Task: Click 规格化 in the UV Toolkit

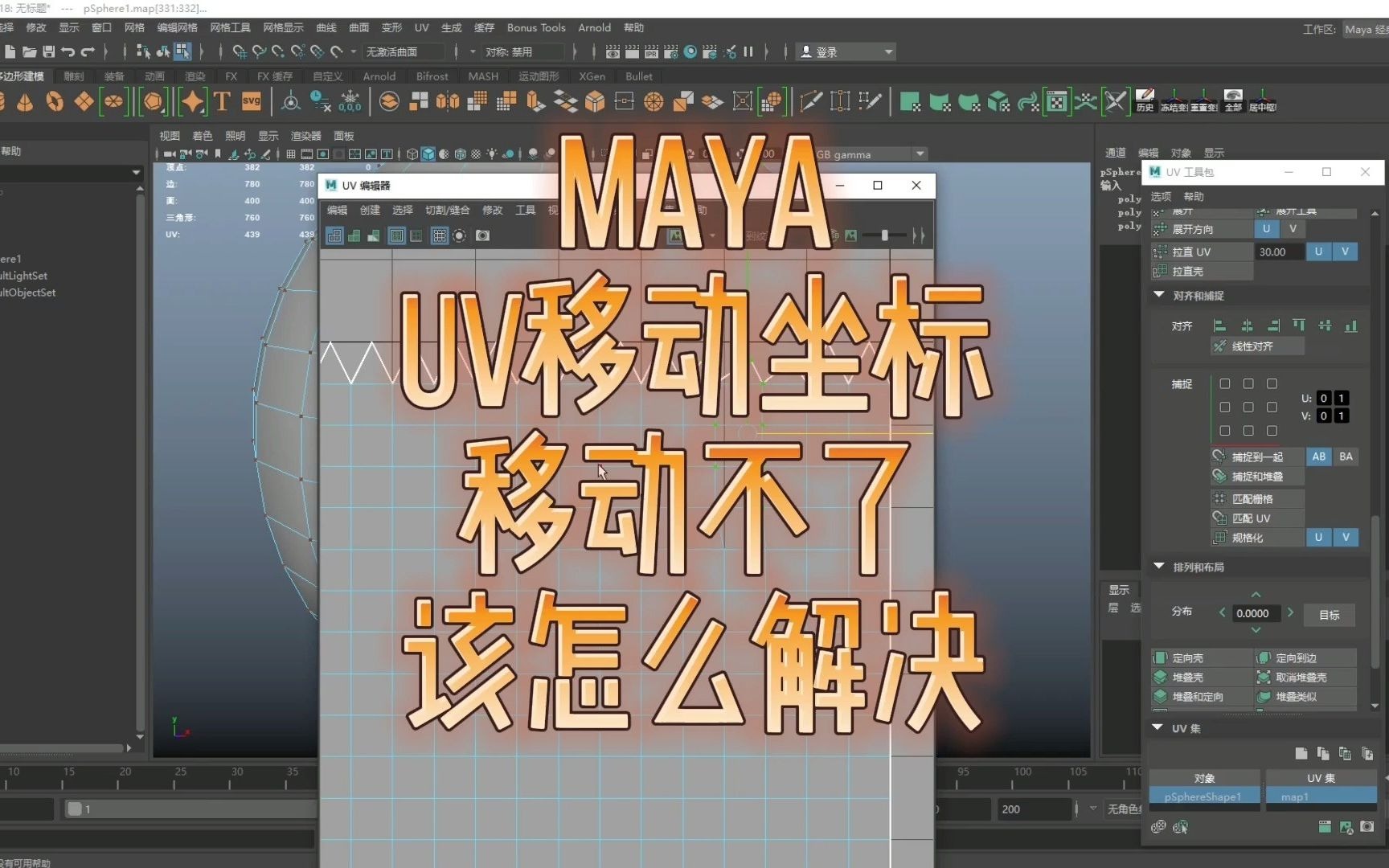Action: coord(1247,537)
